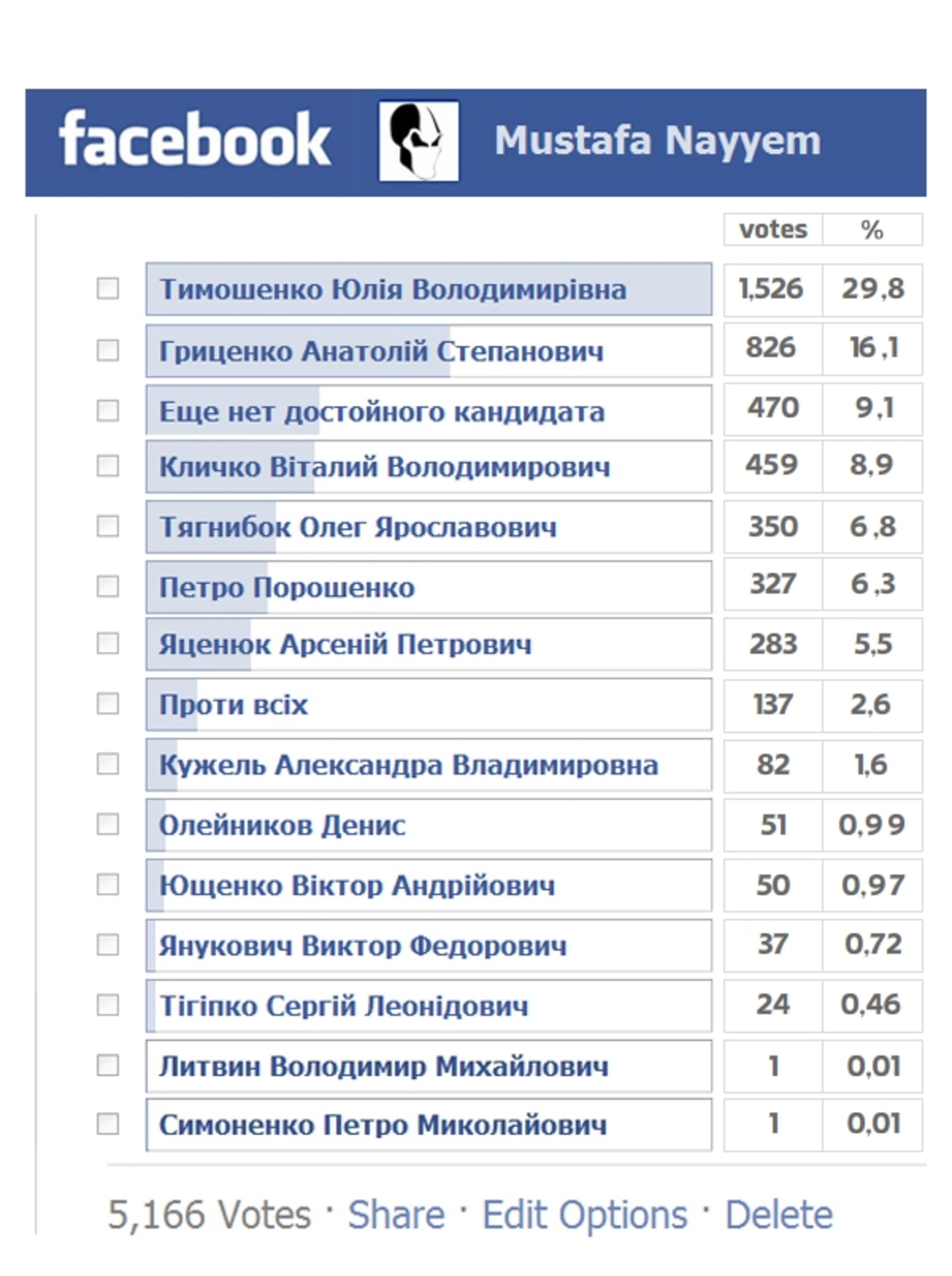Image resolution: width=952 pixels, height=1276 pixels.
Task: Click the Еще нет достойного кандидата option
Action: 429,410
